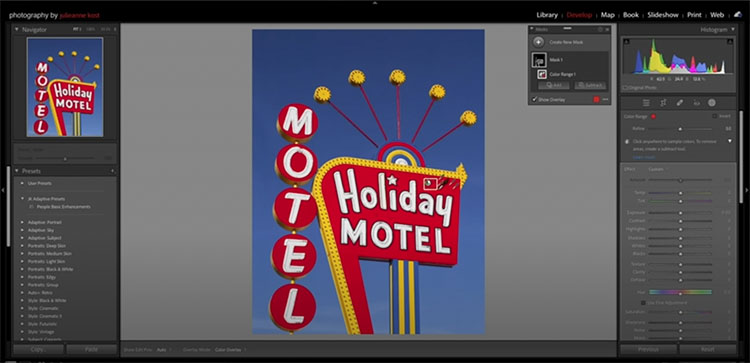Enable the Original Photo checkbox
The height and width of the screenshot is (363, 750).
(625, 88)
